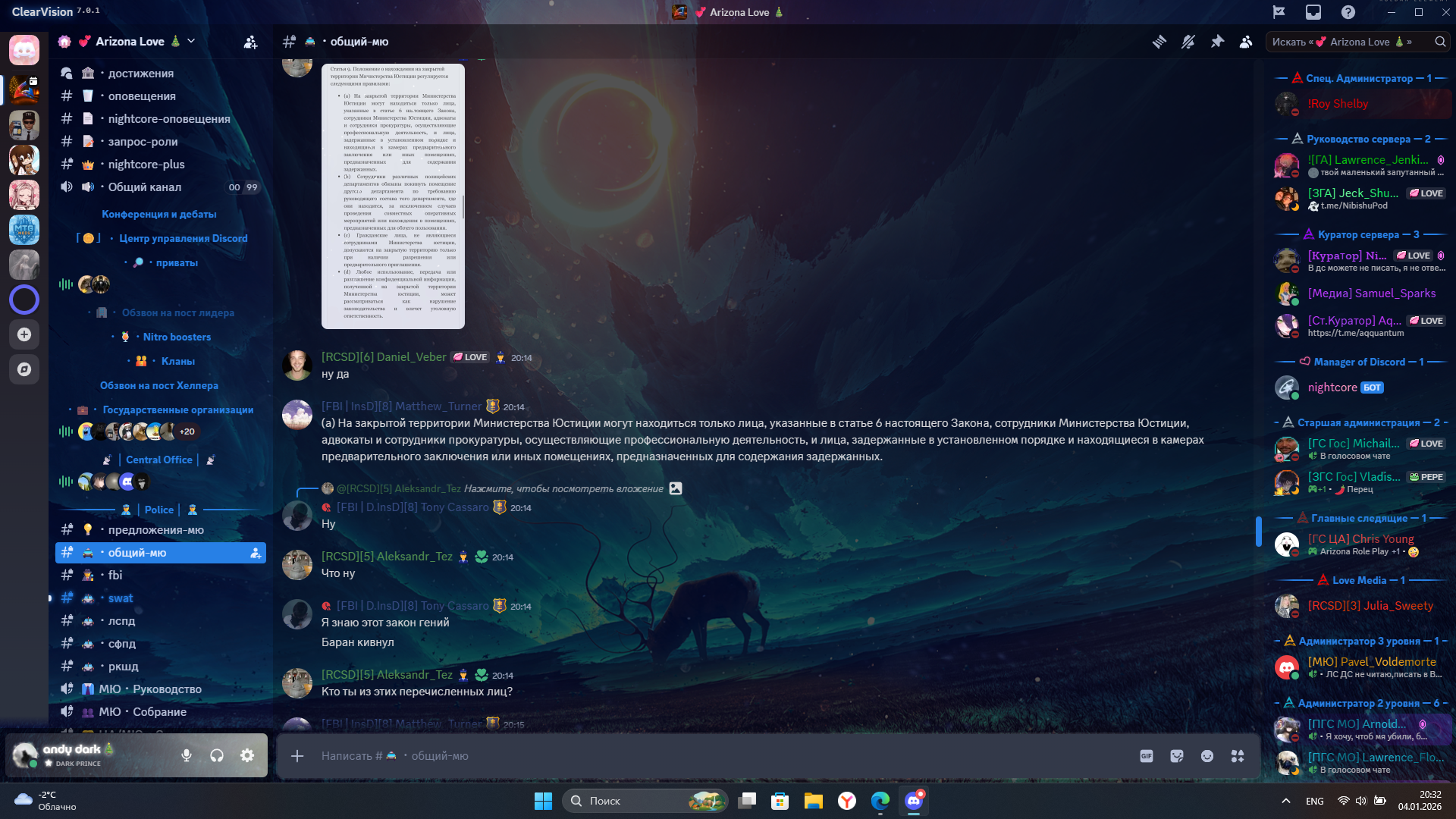Open Explore Discoverable Servers compass icon

pyautogui.click(x=24, y=369)
